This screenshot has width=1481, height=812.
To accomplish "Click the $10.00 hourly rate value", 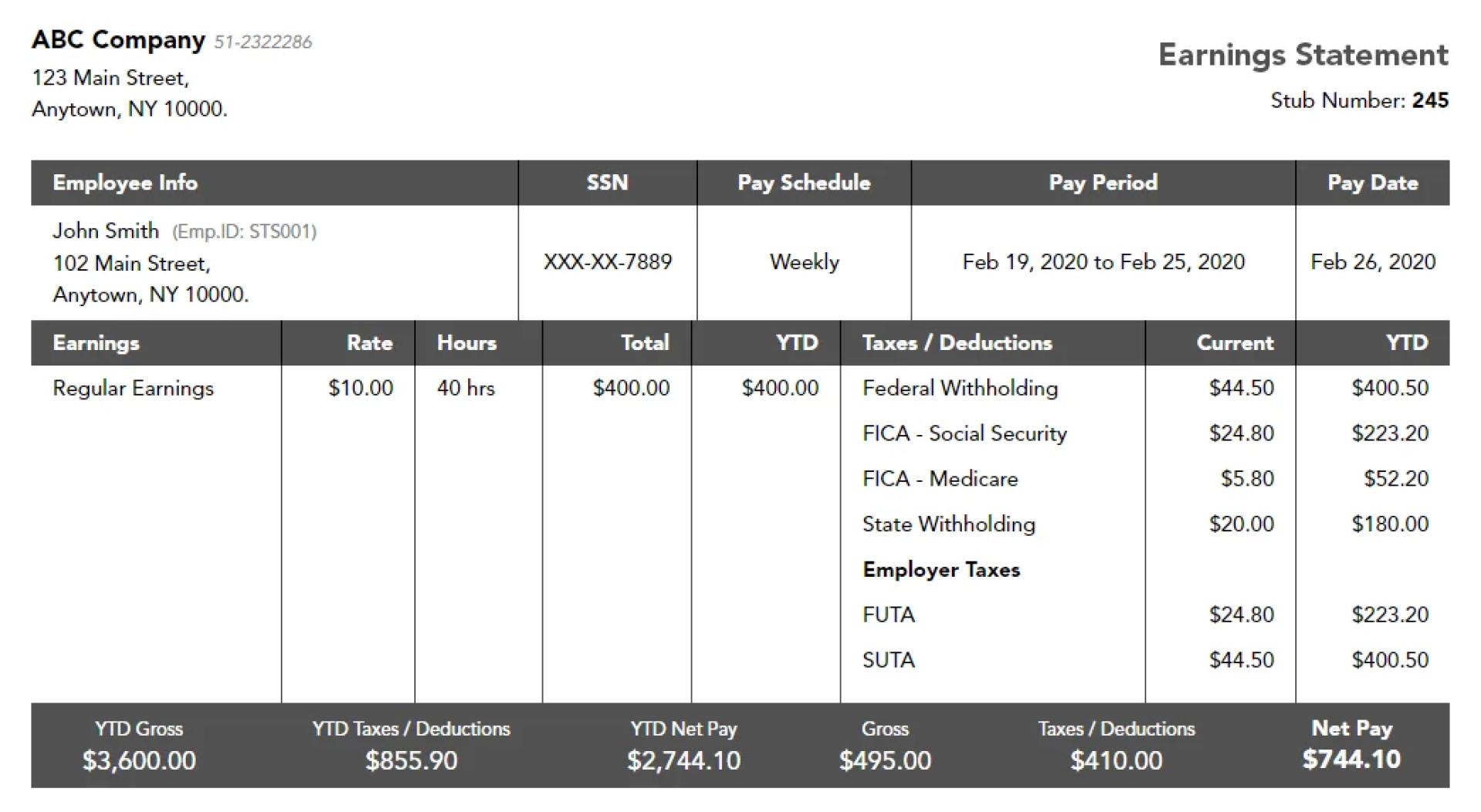I will click(360, 388).
